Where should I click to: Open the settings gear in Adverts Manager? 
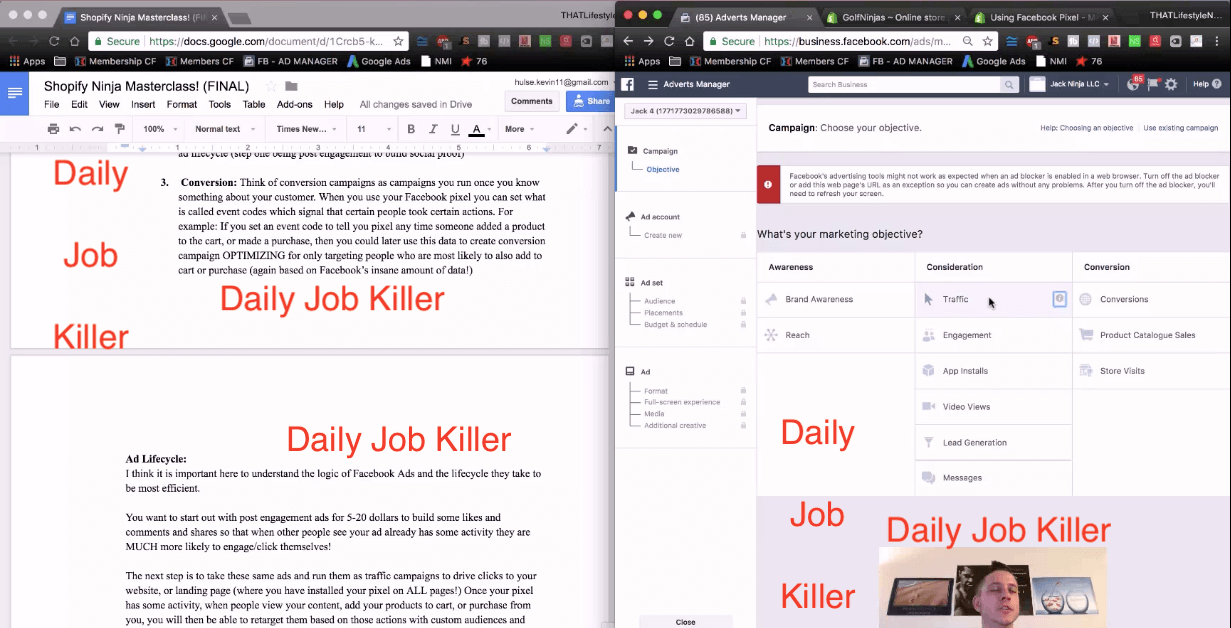(x=1171, y=85)
